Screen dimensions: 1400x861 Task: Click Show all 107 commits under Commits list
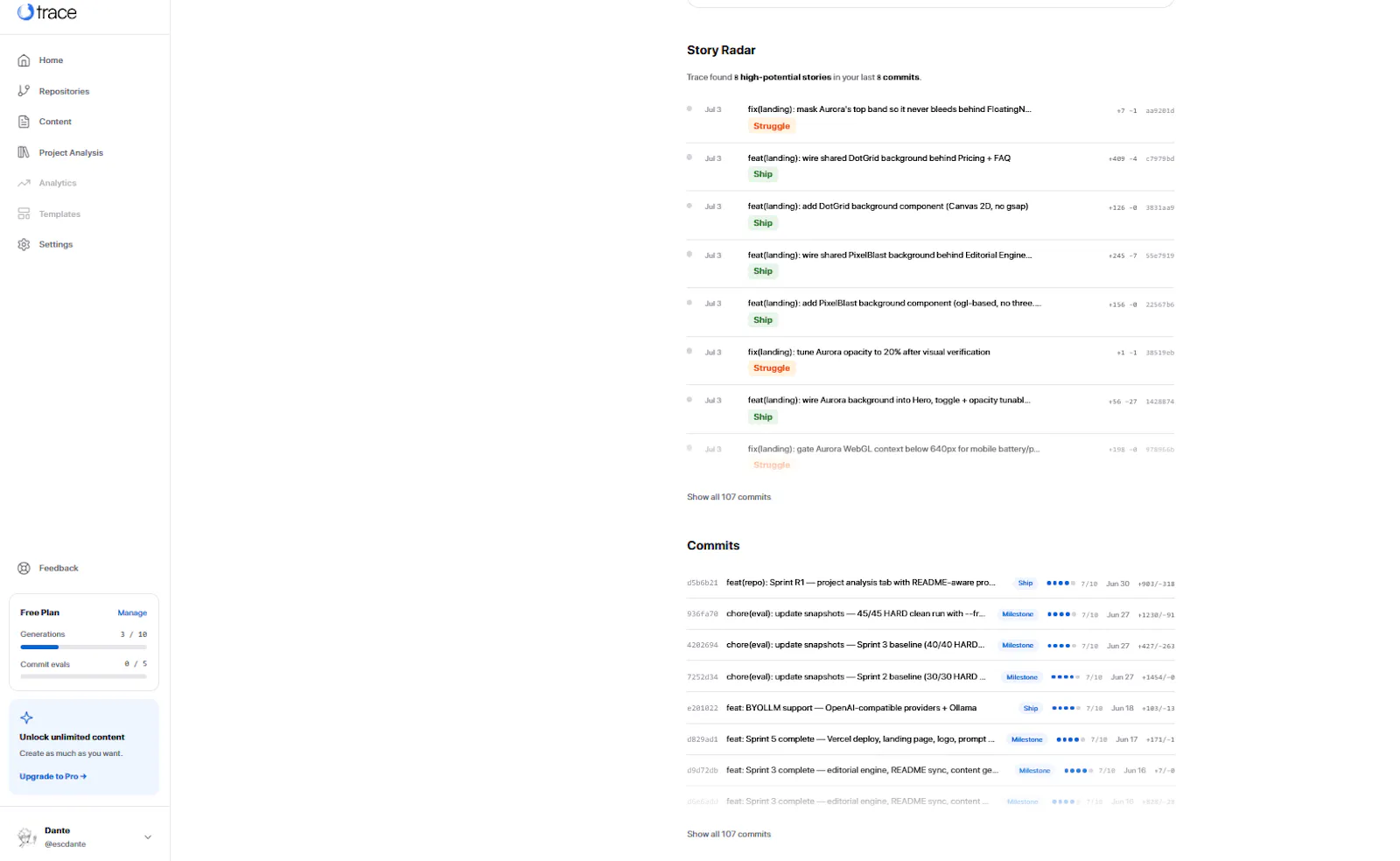point(729,834)
